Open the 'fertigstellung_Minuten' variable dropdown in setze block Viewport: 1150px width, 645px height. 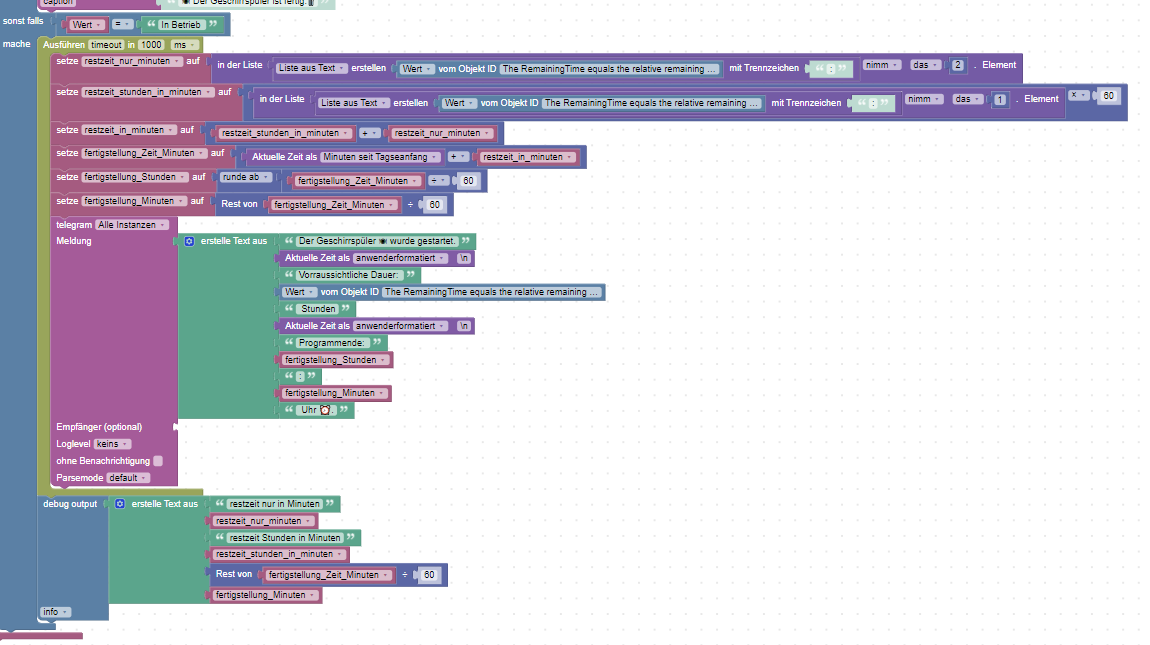click(134, 201)
